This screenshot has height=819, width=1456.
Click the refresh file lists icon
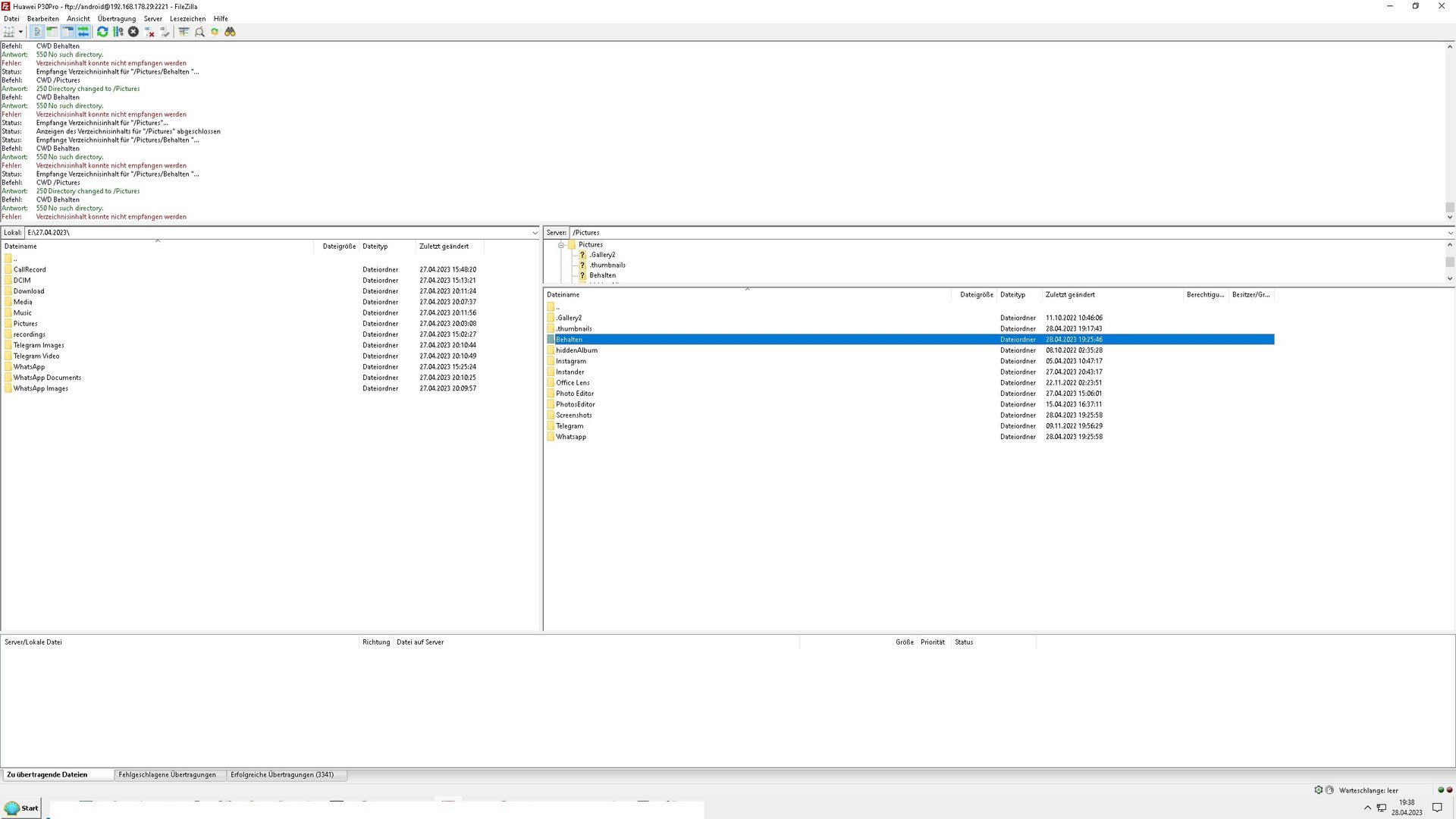tap(102, 32)
